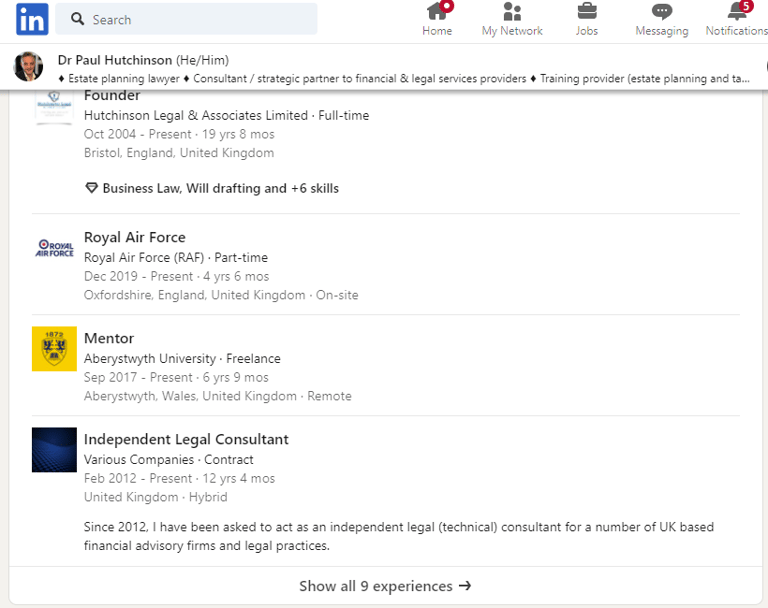Image resolution: width=768 pixels, height=608 pixels.
Task: Open the Jobs tab
Action: [x=587, y=20]
